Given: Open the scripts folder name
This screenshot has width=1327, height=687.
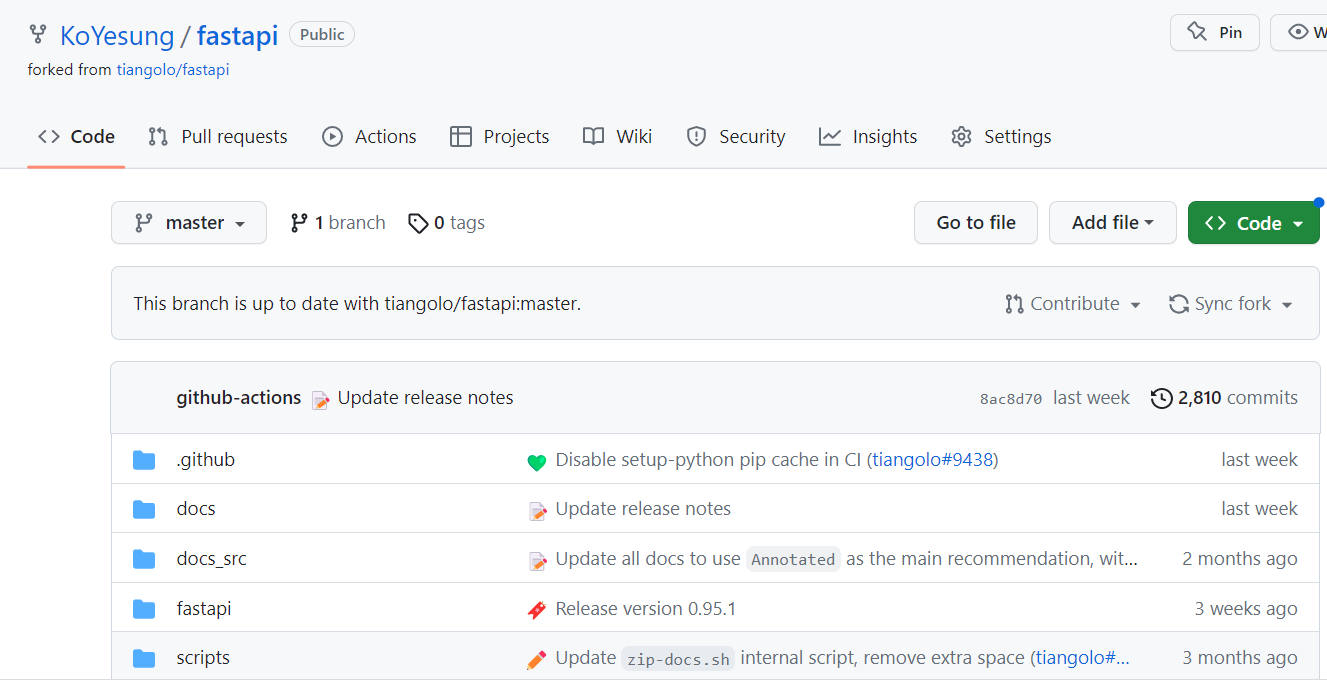Looking at the screenshot, I should click(x=203, y=658).
